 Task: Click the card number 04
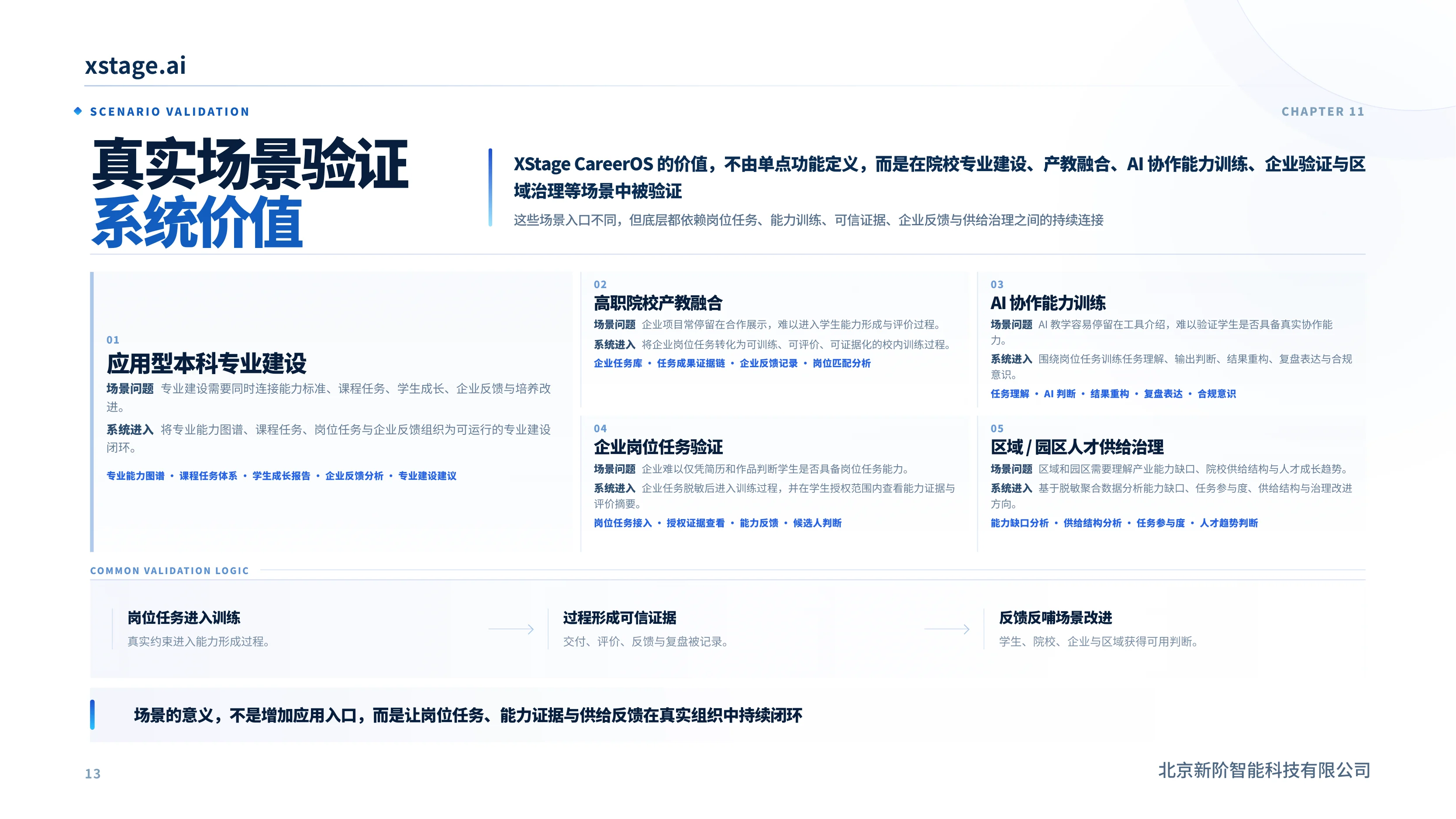tap(600, 428)
